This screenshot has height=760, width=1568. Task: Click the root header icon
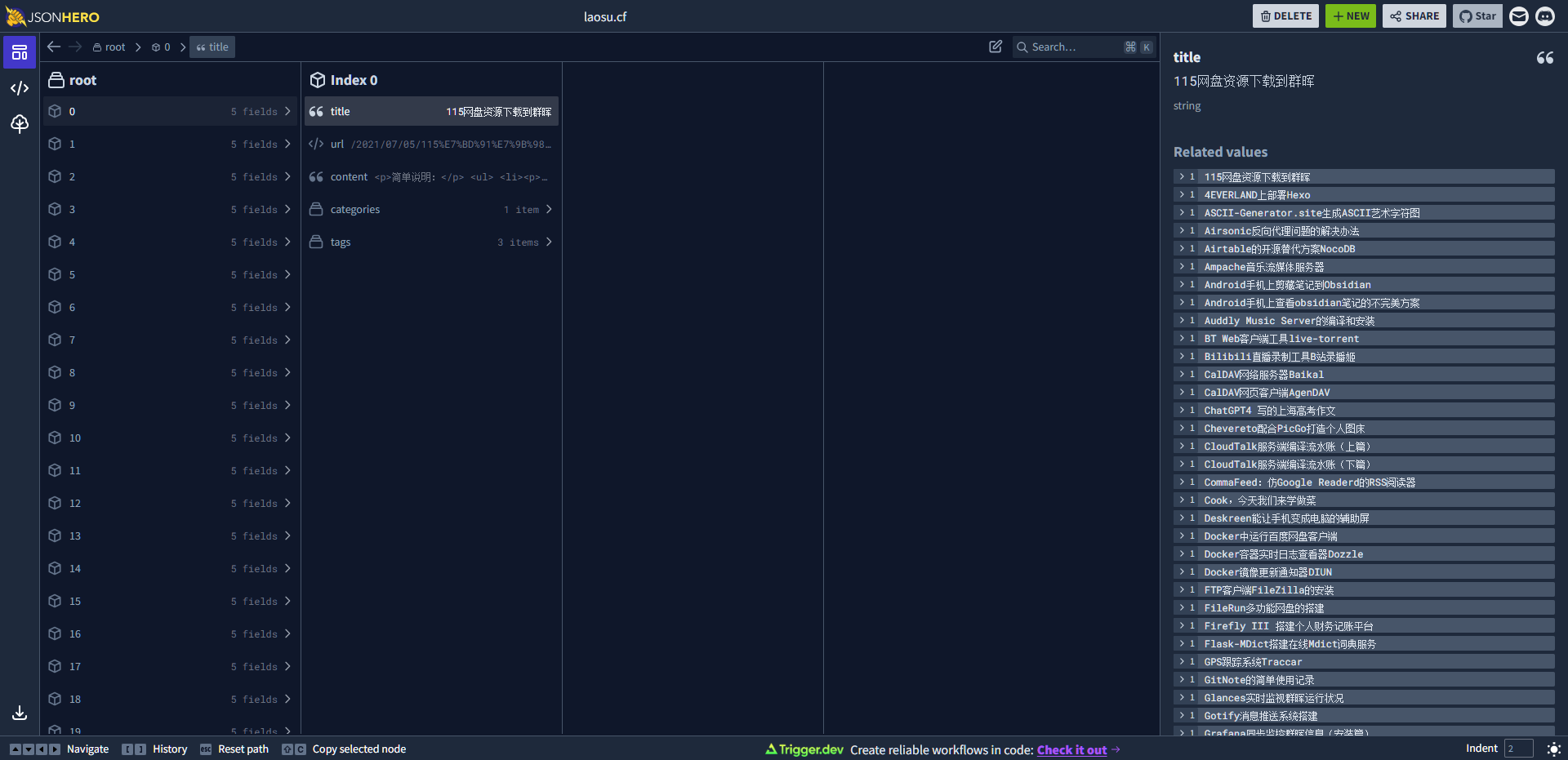click(x=56, y=80)
